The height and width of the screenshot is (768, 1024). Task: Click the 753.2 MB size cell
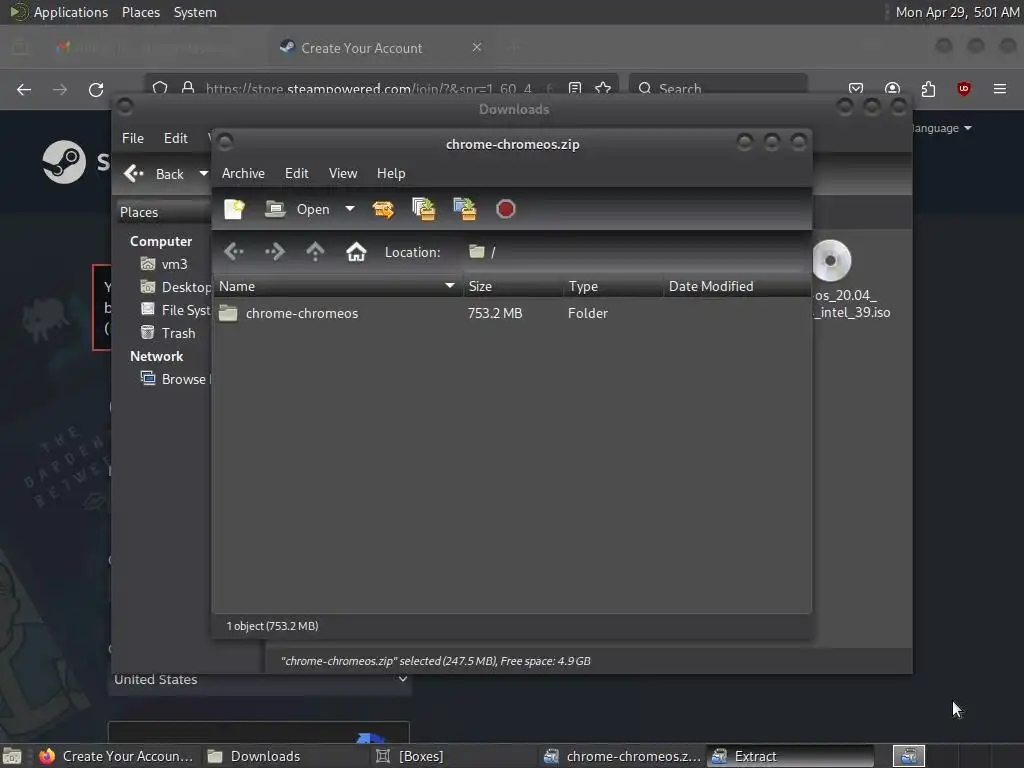(x=495, y=313)
